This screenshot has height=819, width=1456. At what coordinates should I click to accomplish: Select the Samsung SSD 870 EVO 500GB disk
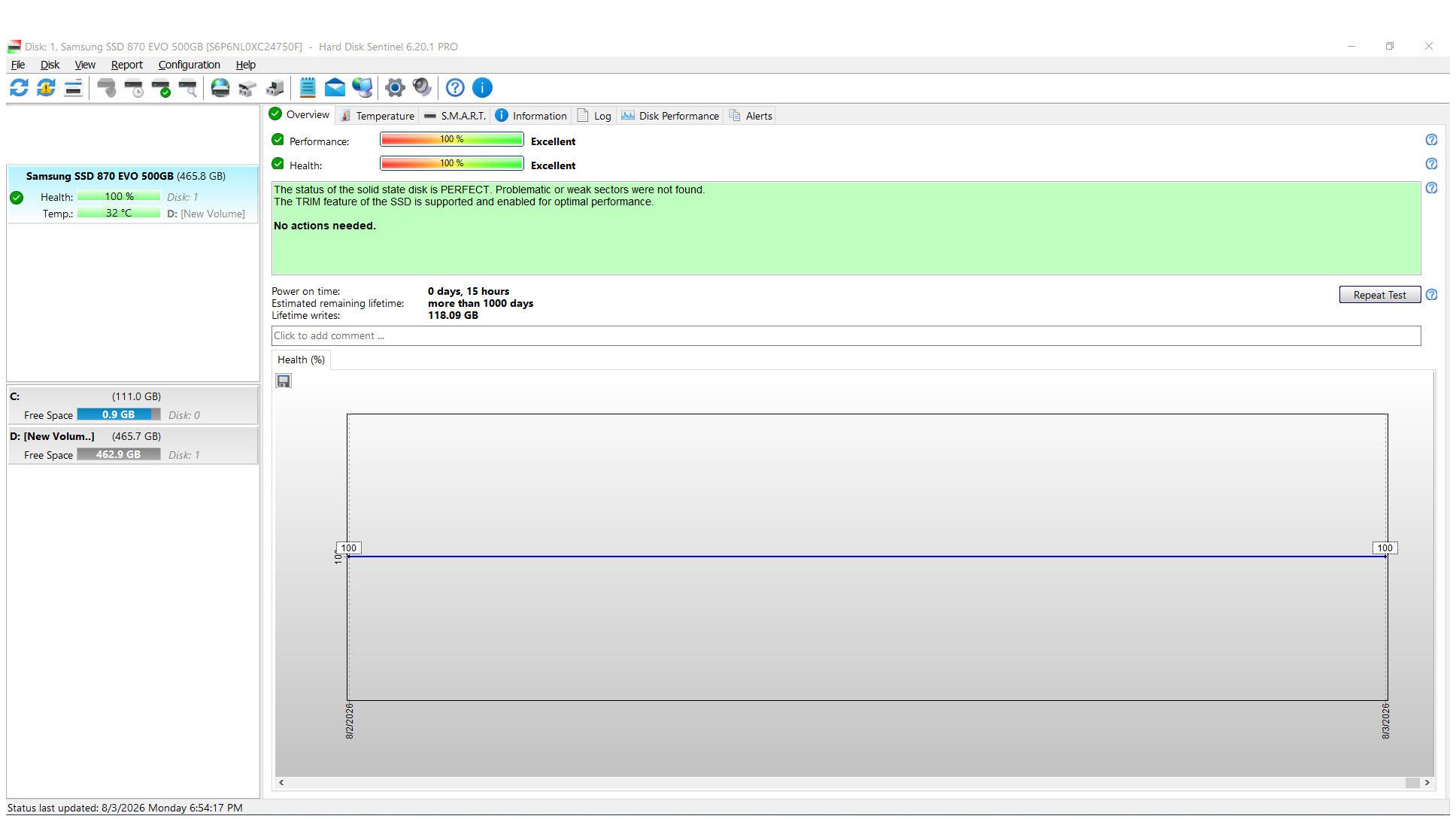[x=132, y=194]
